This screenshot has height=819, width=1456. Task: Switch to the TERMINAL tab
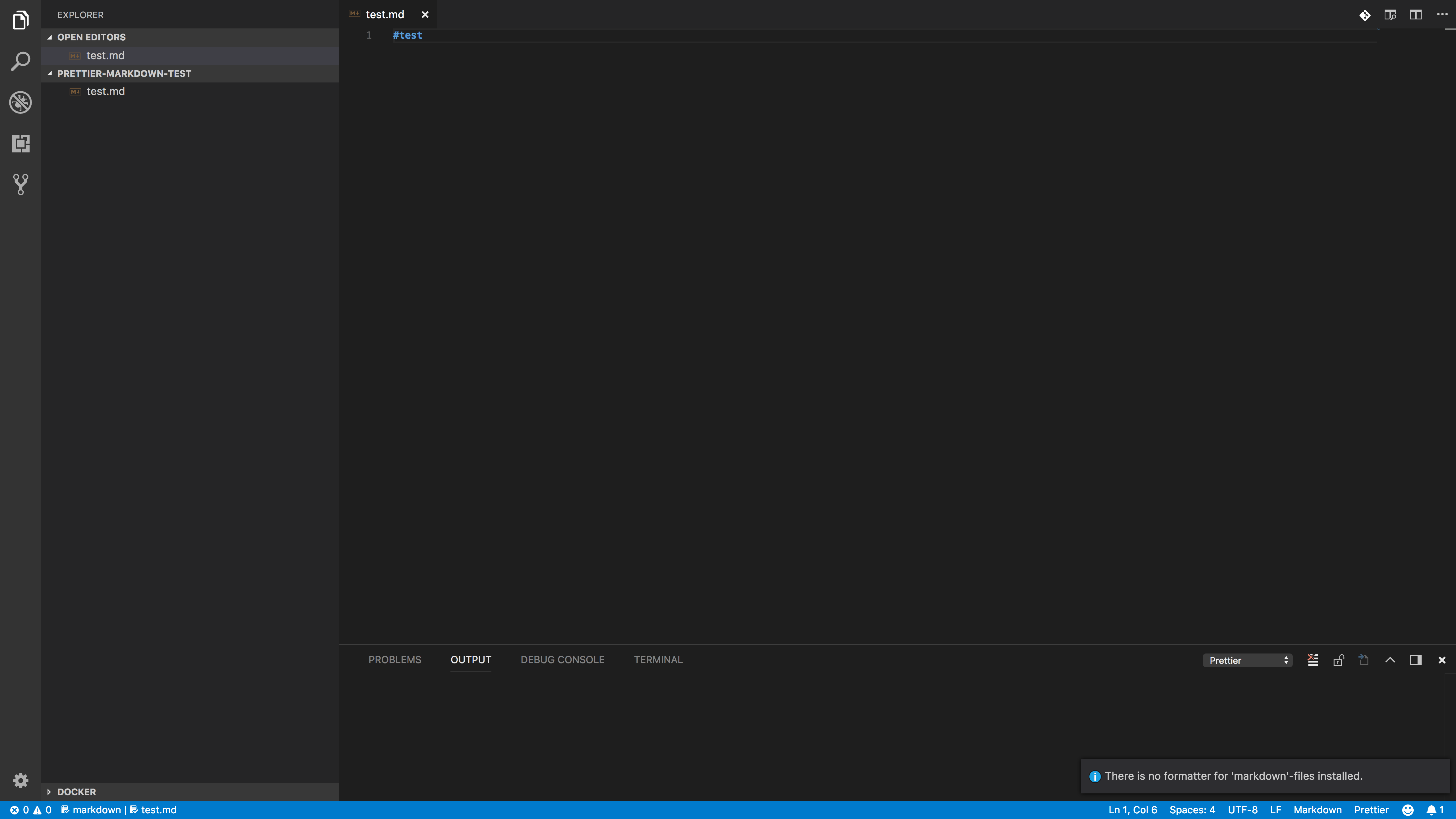[658, 660]
